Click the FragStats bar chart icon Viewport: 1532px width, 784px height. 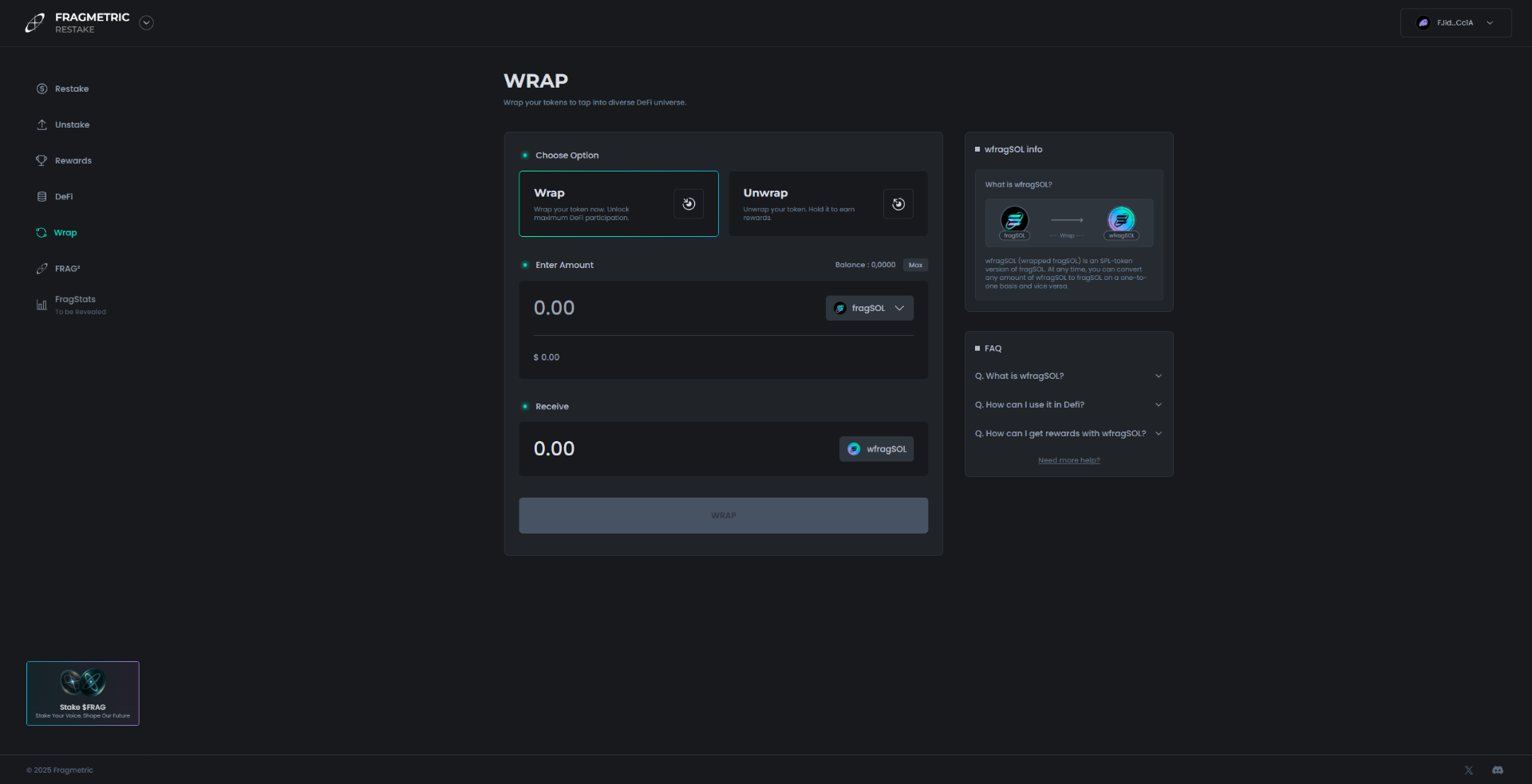pos(41,305)
